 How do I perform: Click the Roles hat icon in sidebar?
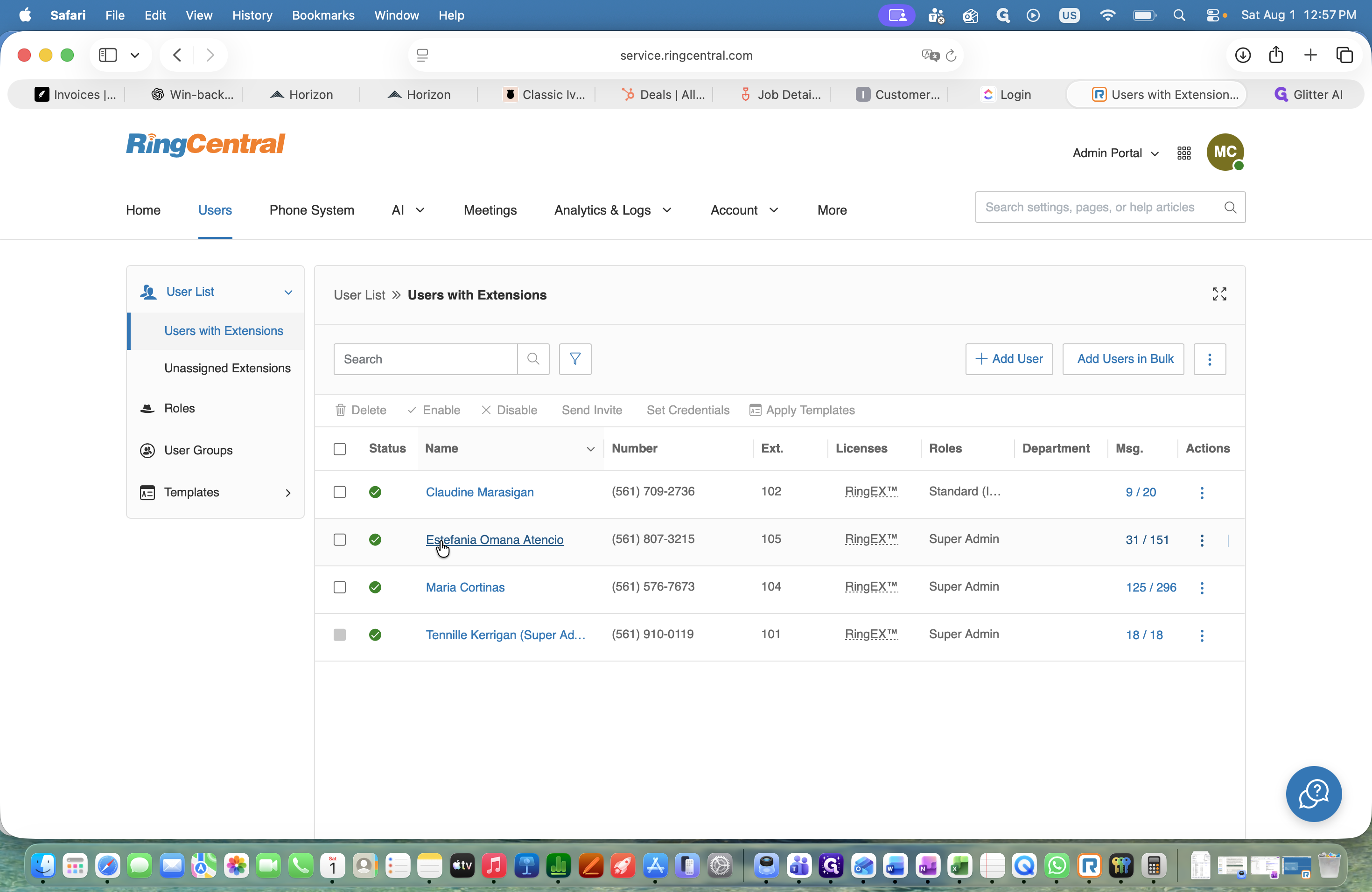(147, 409)
